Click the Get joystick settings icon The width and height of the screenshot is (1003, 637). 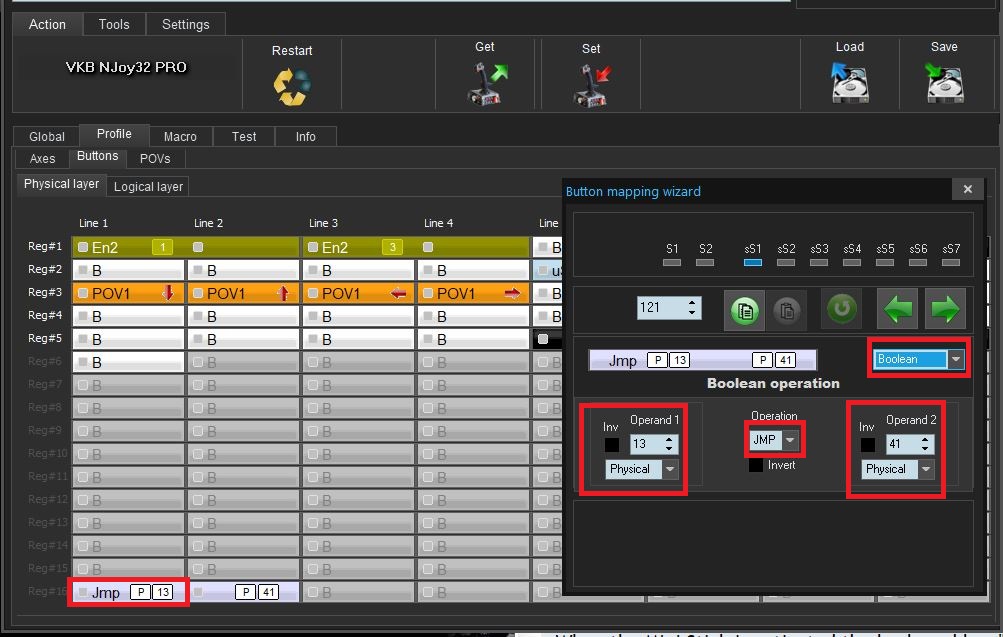(487, 84)
